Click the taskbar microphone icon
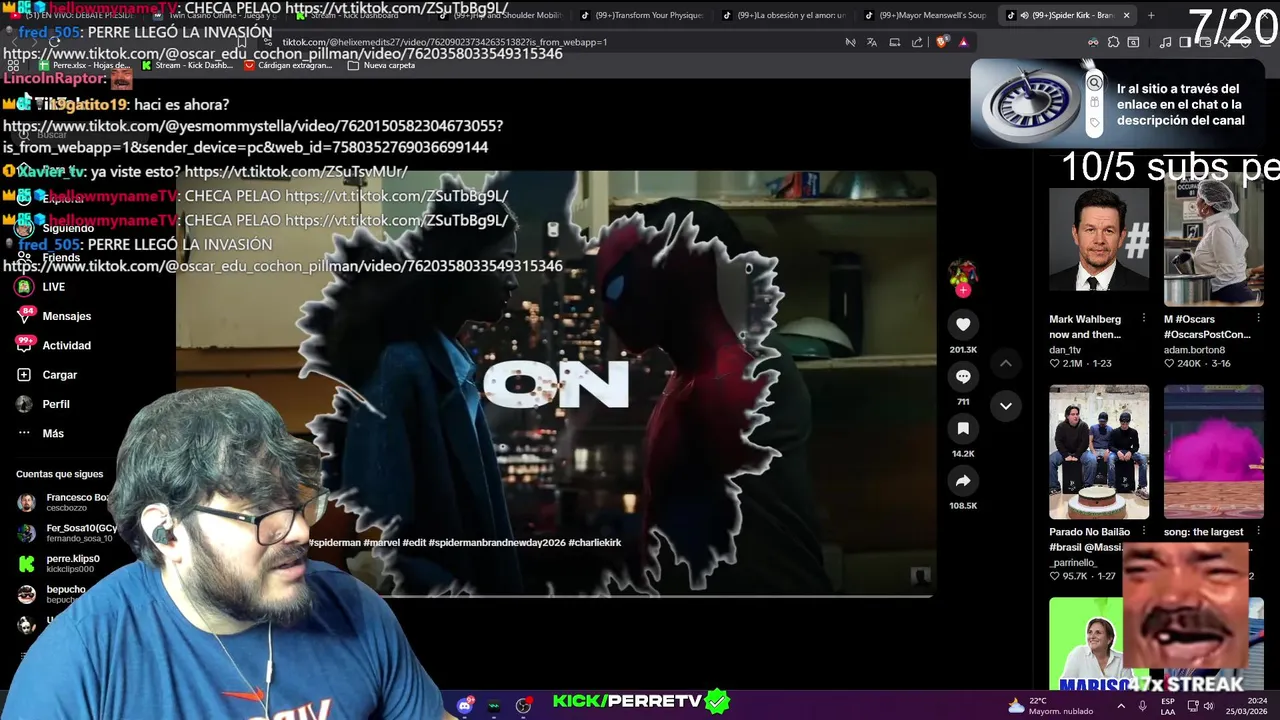Screen dimensions: 1280x720 (x=1142, y=706)
